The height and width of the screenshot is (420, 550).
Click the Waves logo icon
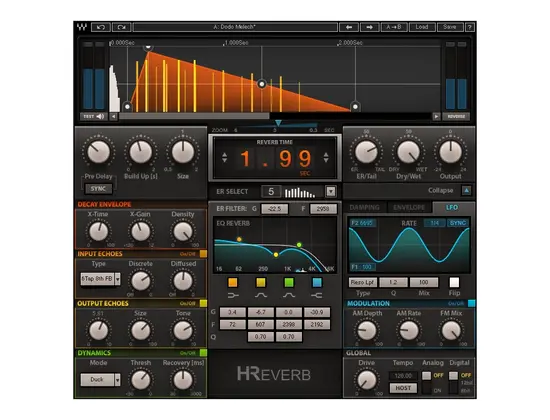tap(82, 27)
